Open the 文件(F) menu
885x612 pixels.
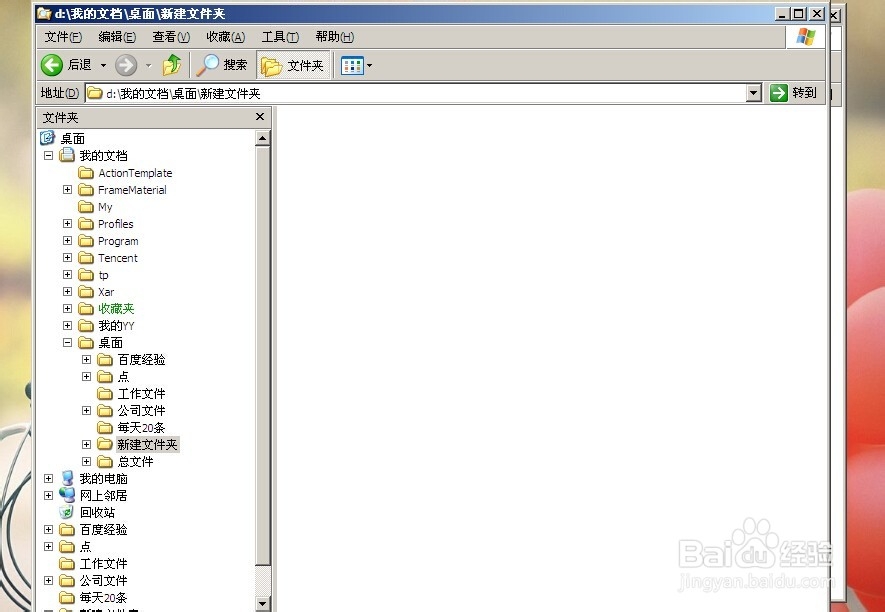pos(63,37)
